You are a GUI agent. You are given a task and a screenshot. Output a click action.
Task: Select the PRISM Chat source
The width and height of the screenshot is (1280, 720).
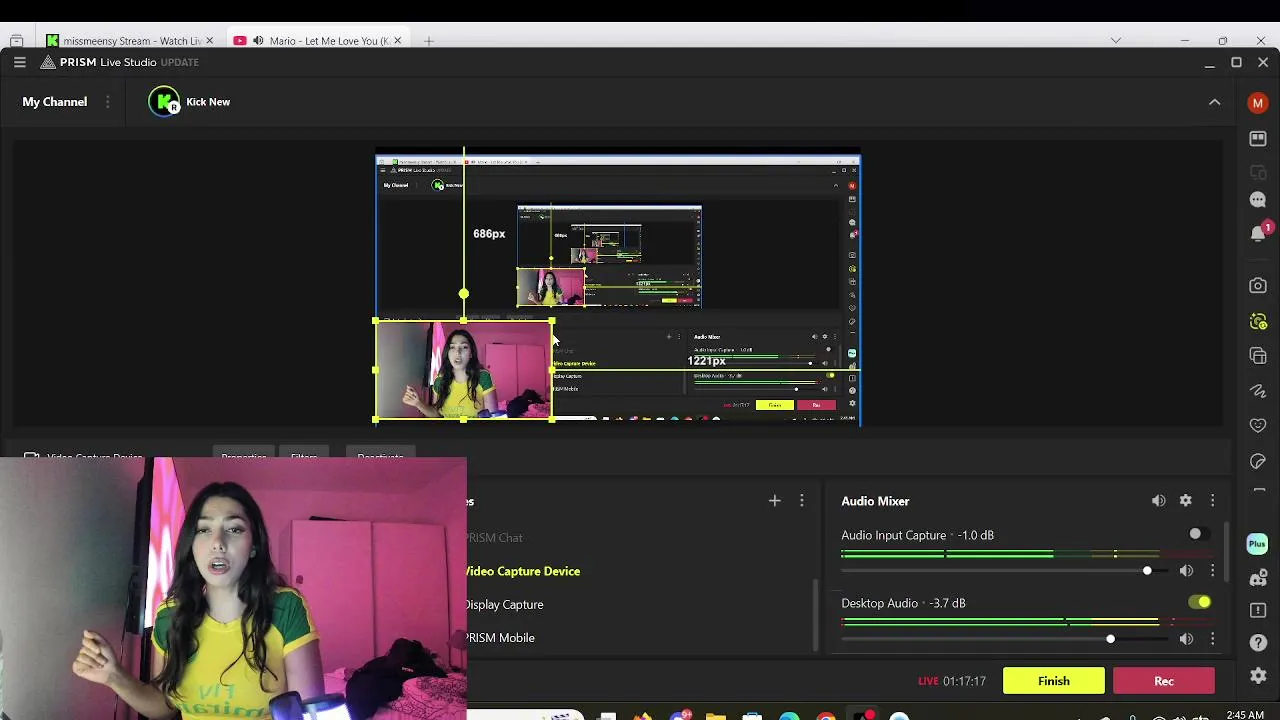(x=494, y=538)
